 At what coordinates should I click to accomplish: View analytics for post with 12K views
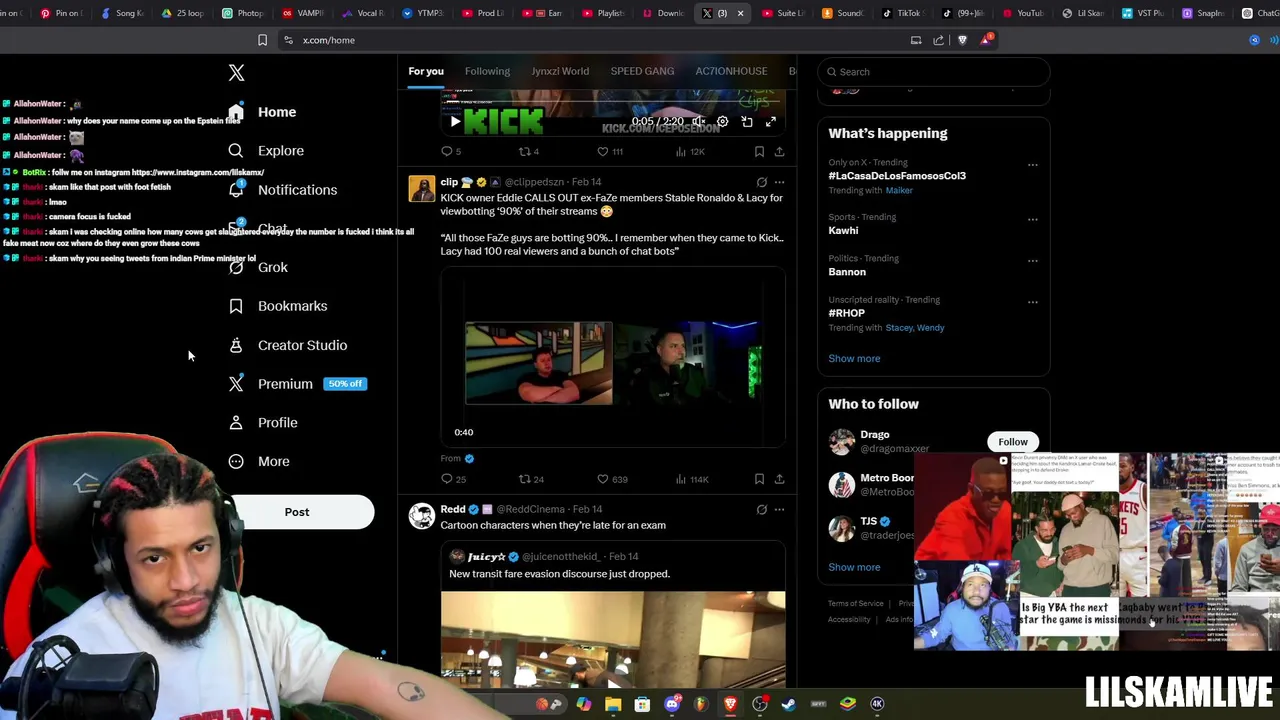(x=689, y=152)
